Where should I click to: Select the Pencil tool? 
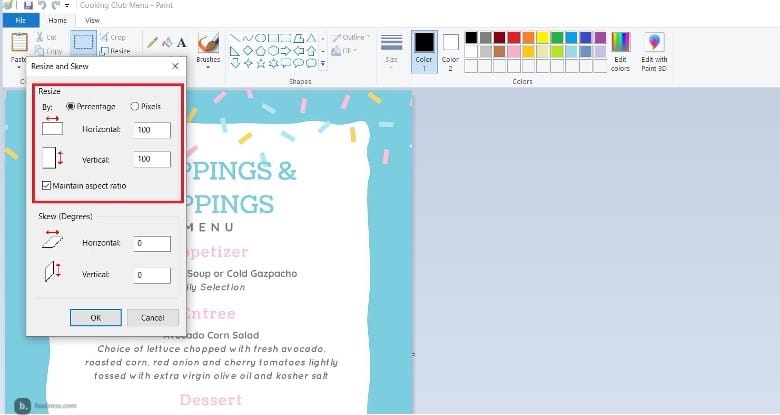pos(153,42)
